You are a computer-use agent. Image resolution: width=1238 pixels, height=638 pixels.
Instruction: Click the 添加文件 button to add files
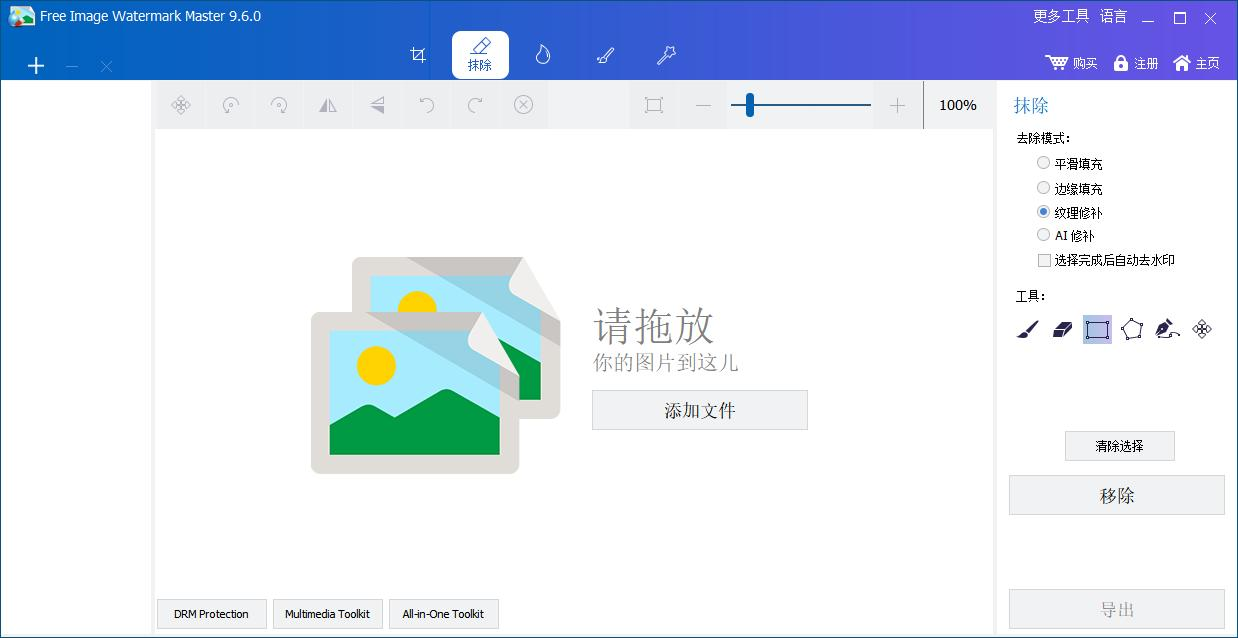pyautogui.click(x=699, y=410)
